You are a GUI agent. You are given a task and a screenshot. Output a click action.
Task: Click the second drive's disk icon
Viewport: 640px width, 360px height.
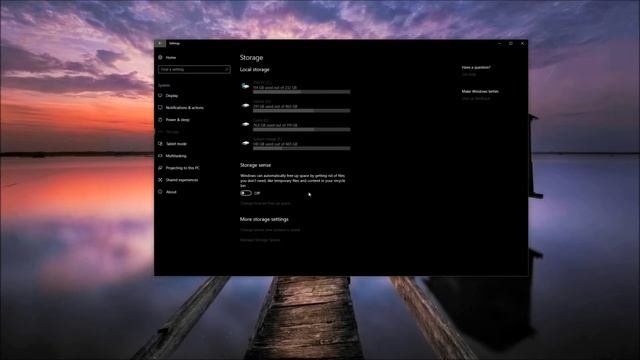click(245, 105)
